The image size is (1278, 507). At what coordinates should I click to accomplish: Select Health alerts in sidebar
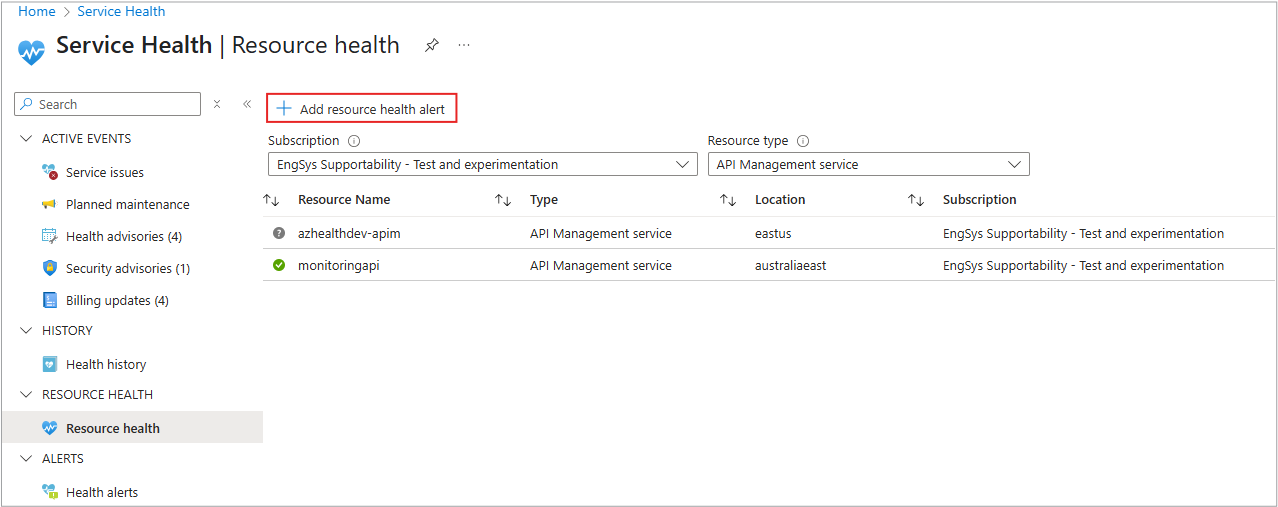click(101, 493)
